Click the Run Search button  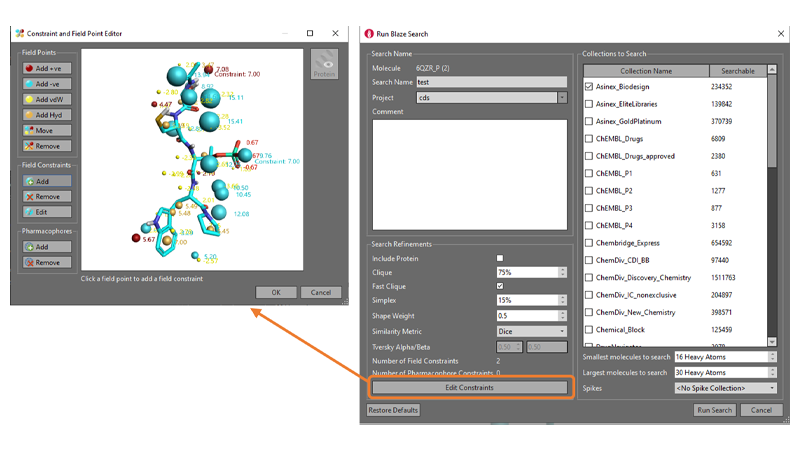point(714,410)
